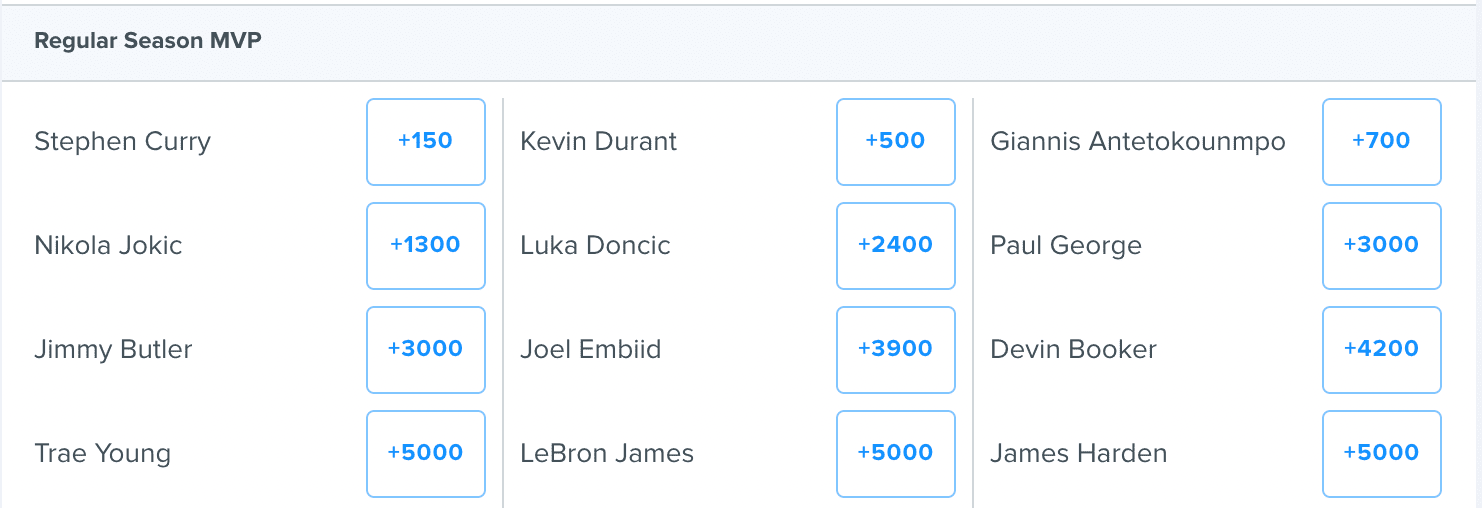Viewport: 1482px width, 508px height.
Task: Select LeBron James +5000 odds
Action: 896,454
